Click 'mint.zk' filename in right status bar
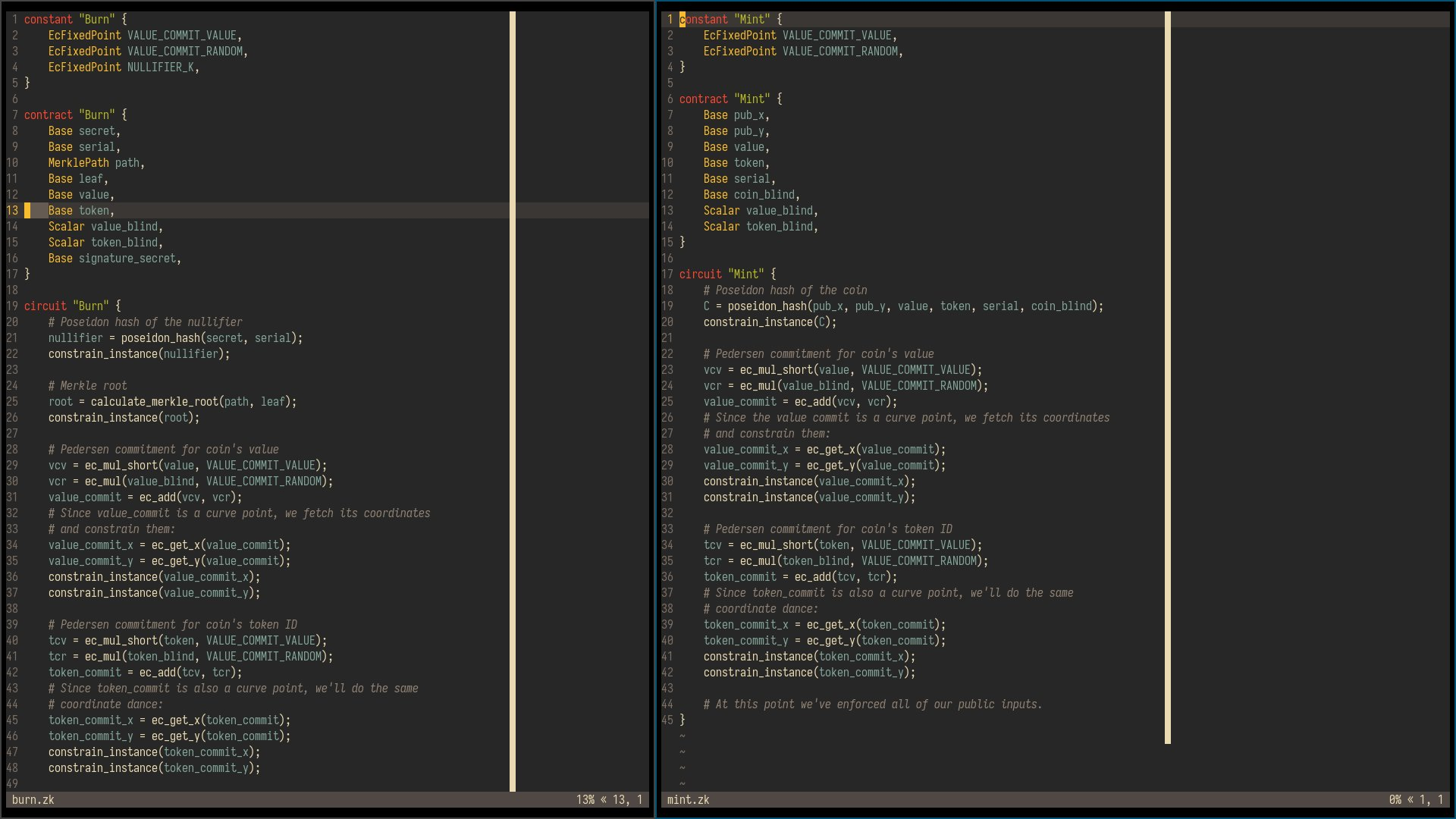Screen dimensions: 1456x819 pyautogui.click(x=689, y=800)
